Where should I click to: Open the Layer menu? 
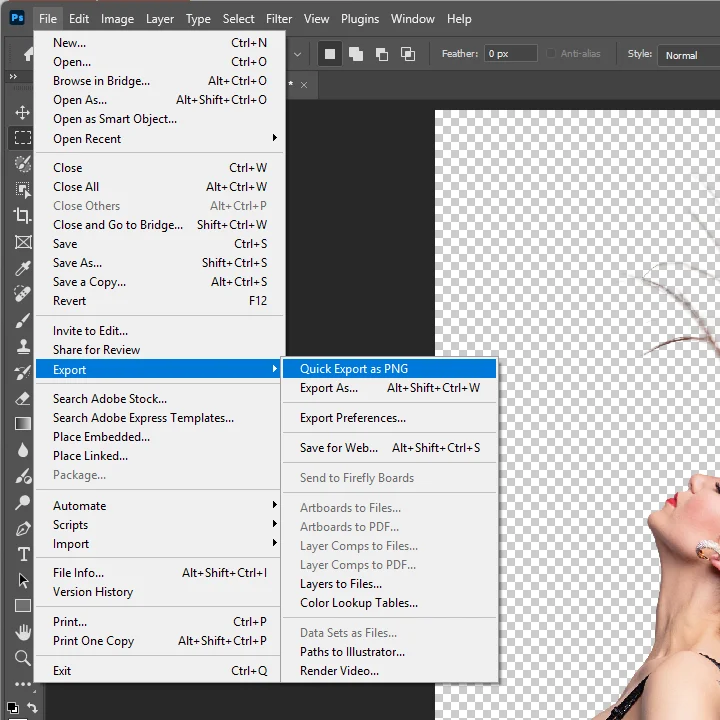160,19
